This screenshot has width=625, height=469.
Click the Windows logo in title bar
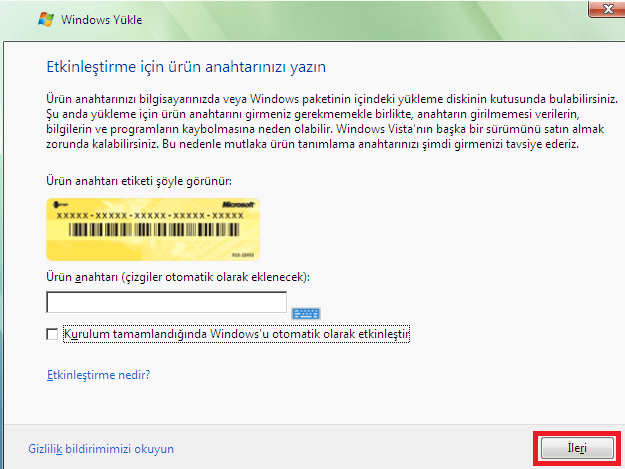click(x=46, y=20)
